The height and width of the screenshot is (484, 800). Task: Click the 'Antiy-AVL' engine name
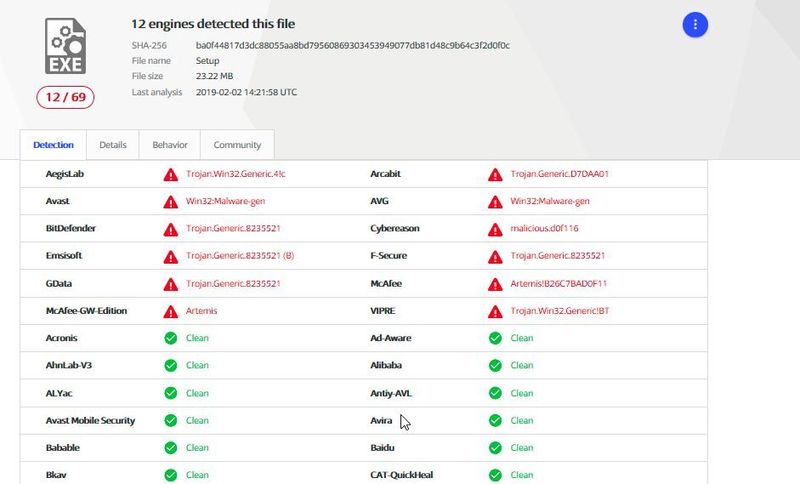coord(391,393)
